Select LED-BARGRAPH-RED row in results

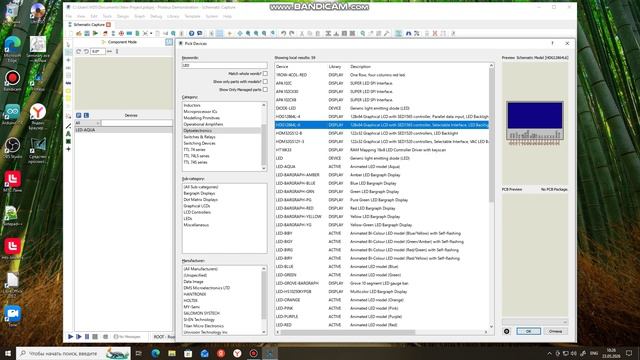pyautogui.click(x=382, y=208)
